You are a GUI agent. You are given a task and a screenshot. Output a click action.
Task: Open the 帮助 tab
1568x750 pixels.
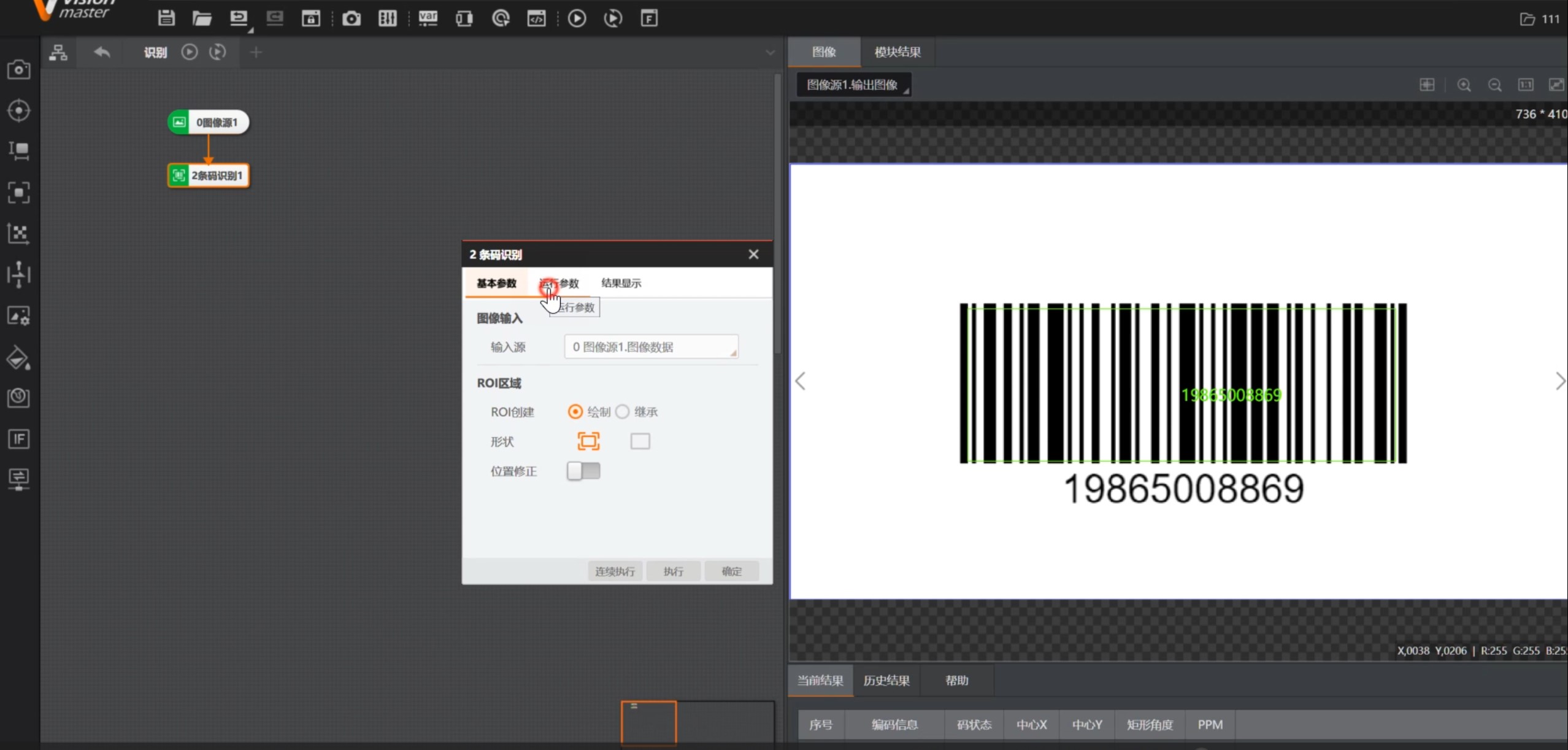[x=957, y=681]
